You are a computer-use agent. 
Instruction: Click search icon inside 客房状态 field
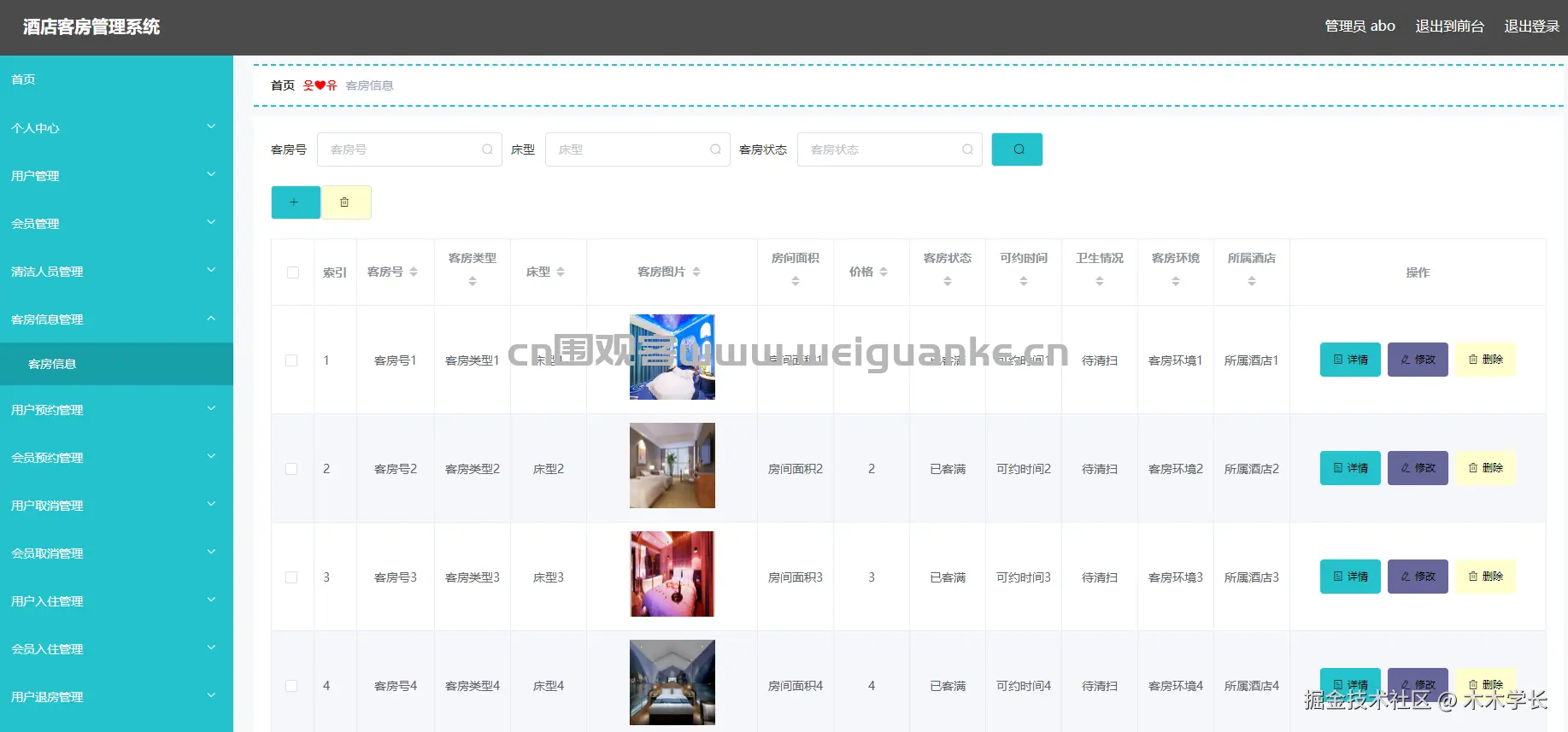pyautogui.click(x=967, y=149)
